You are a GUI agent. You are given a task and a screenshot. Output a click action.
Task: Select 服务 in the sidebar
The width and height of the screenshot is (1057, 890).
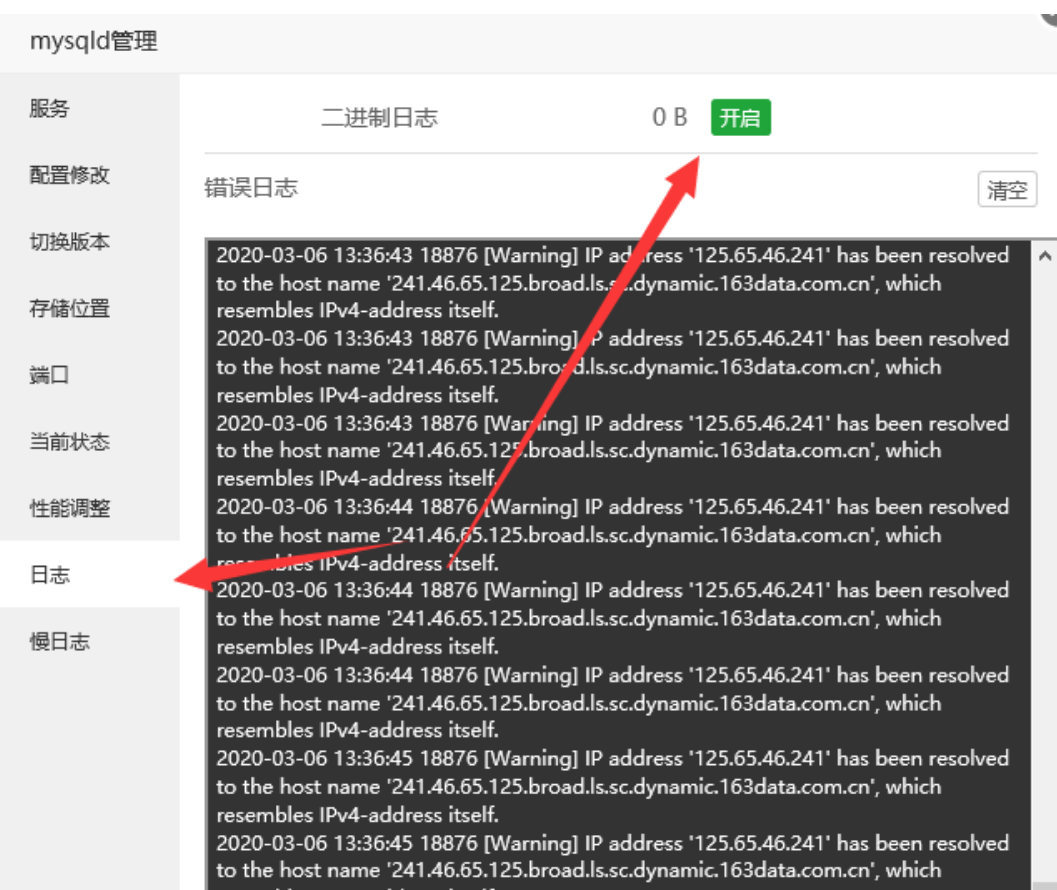tap(45, 110)
